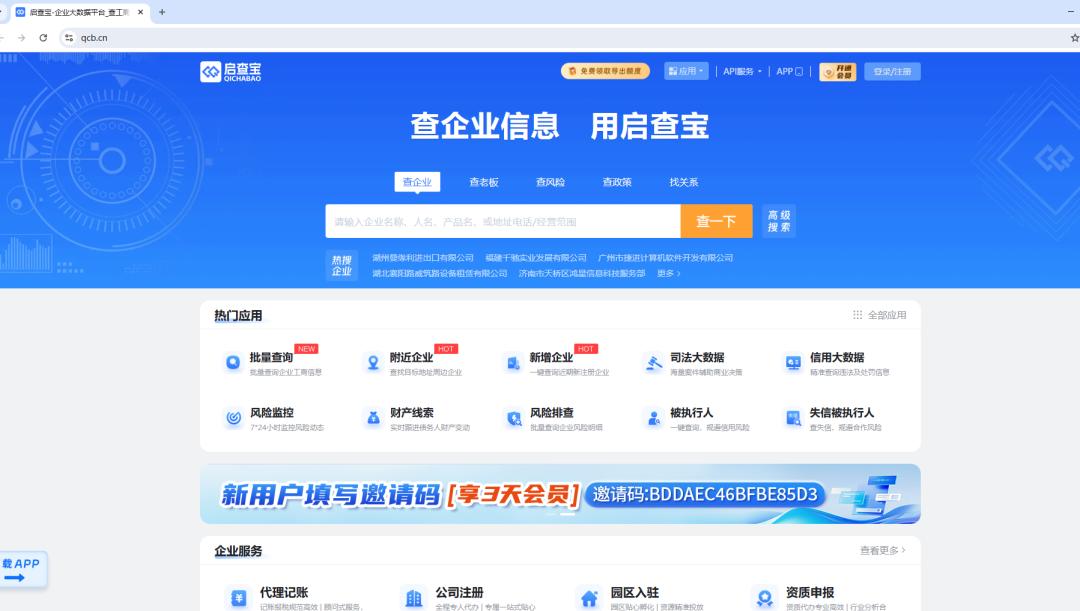Screen dimensions: 1080x611
Task: Select the 司法大数据 gavel icon
Action: pos(654,363)
